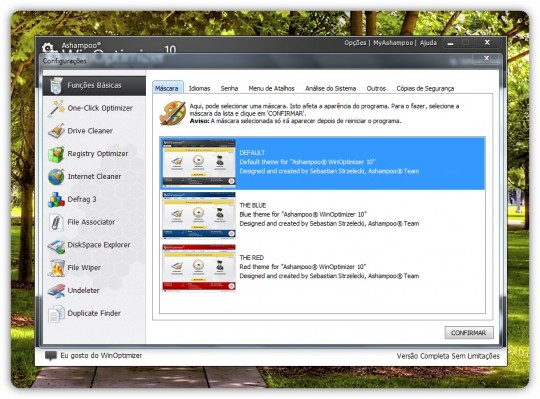The width and height of the screenshot is (540, 399).
Task: Open DiskSpace Explorer icon
Action: coord(56,246)
